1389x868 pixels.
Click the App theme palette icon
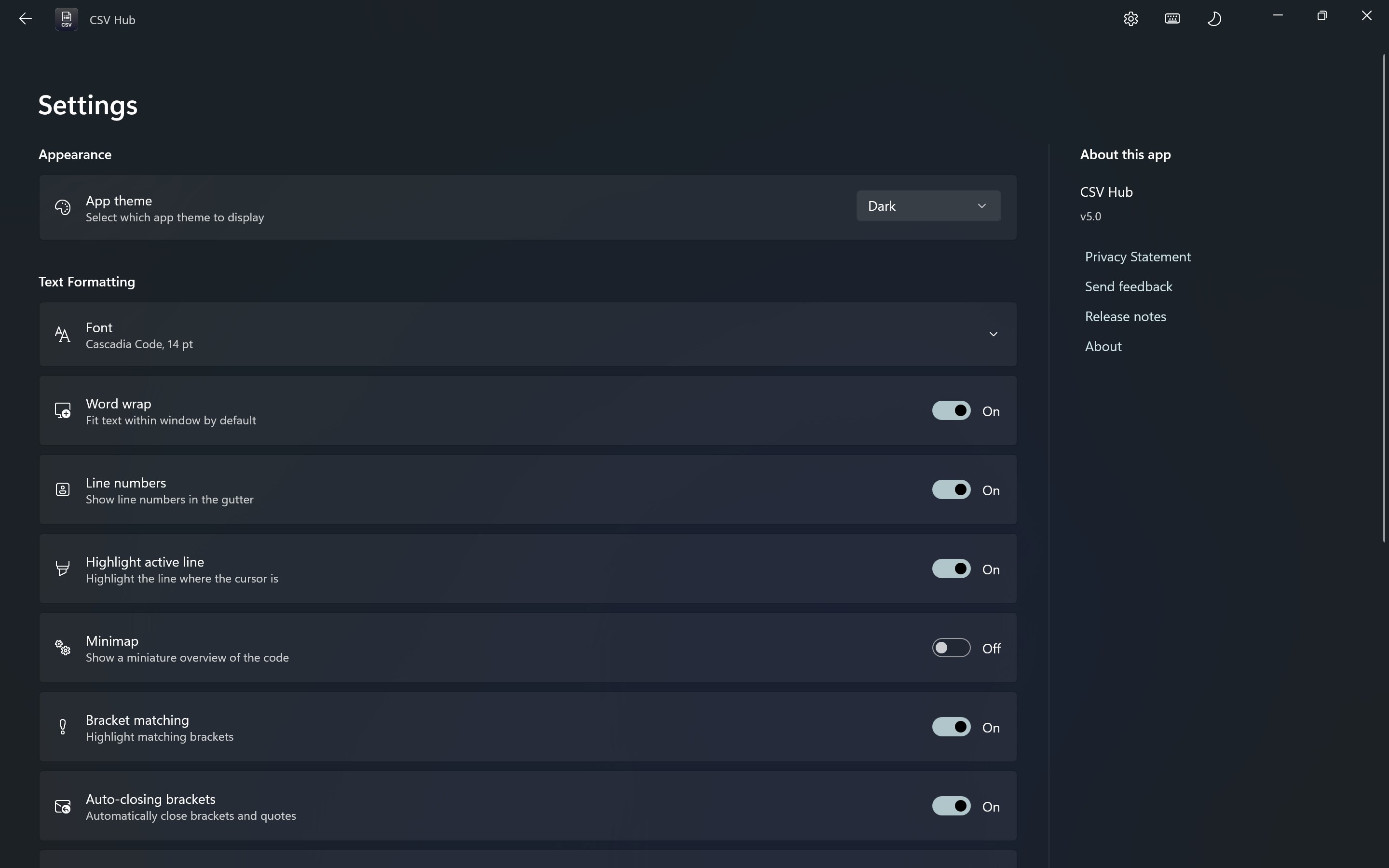pyautogui.click(x=63, y=207)
